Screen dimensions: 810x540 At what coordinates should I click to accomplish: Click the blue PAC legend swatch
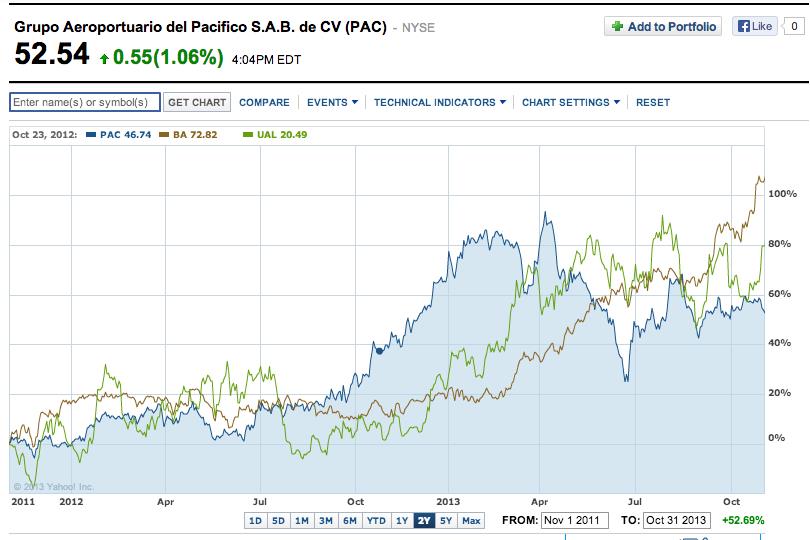(91, 135)
